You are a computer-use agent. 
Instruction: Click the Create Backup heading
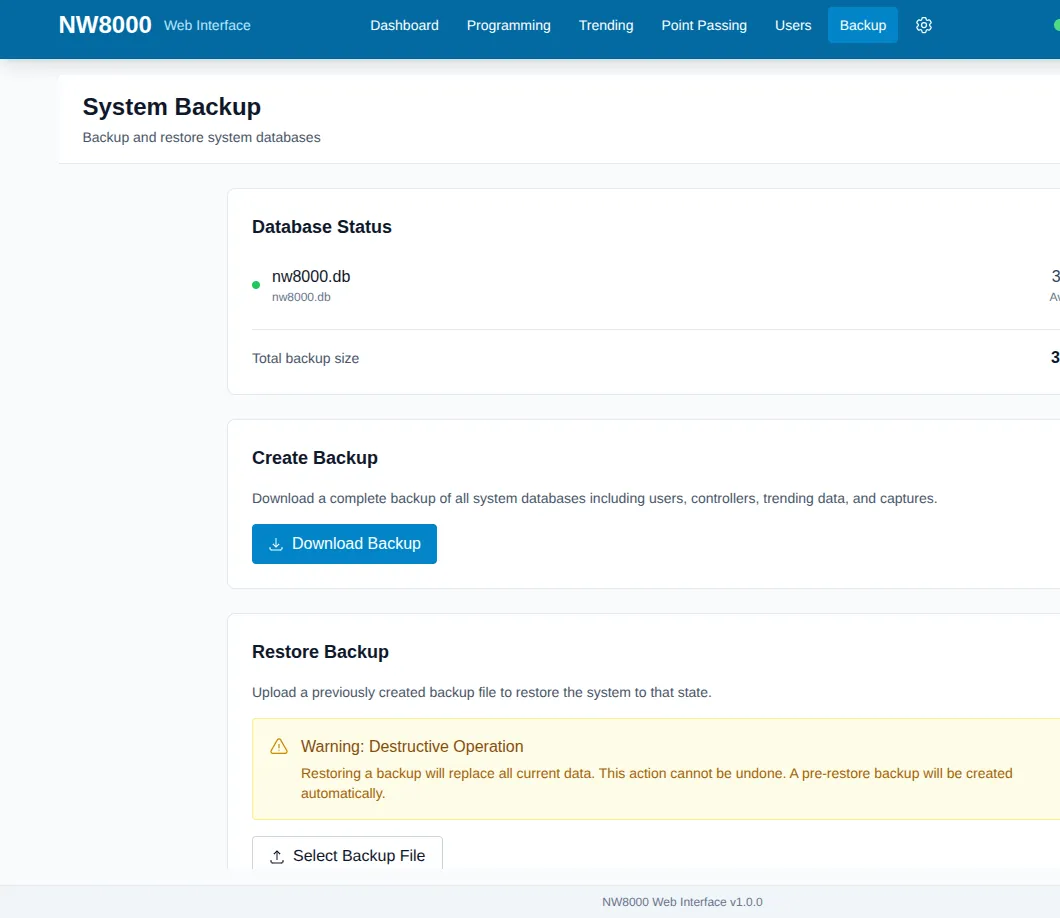click(x=315, y=458)
